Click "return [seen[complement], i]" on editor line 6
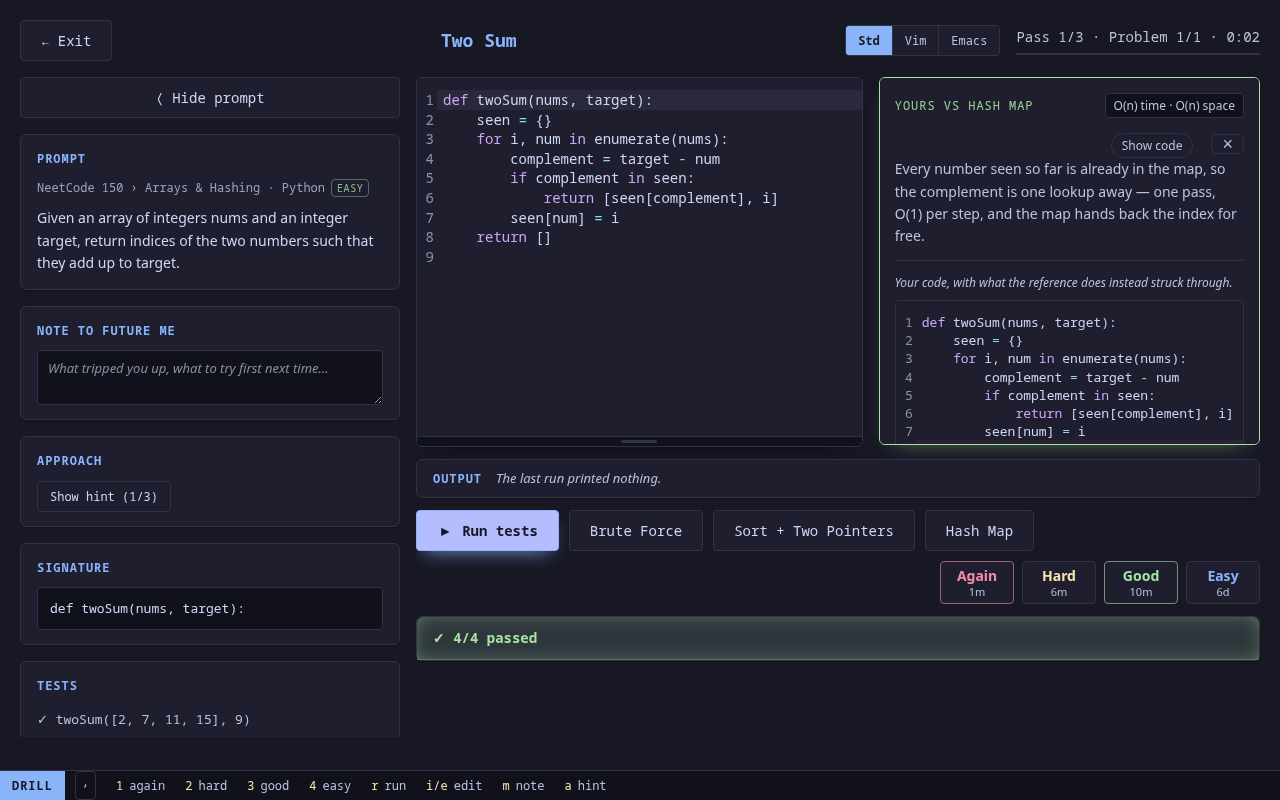The height and width of the screenshot is (800, 1280). click(661, 198)
